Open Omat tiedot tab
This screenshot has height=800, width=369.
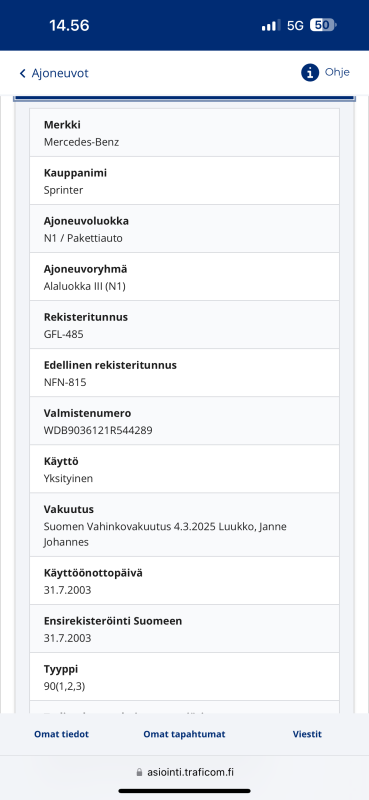click(61, 734)
